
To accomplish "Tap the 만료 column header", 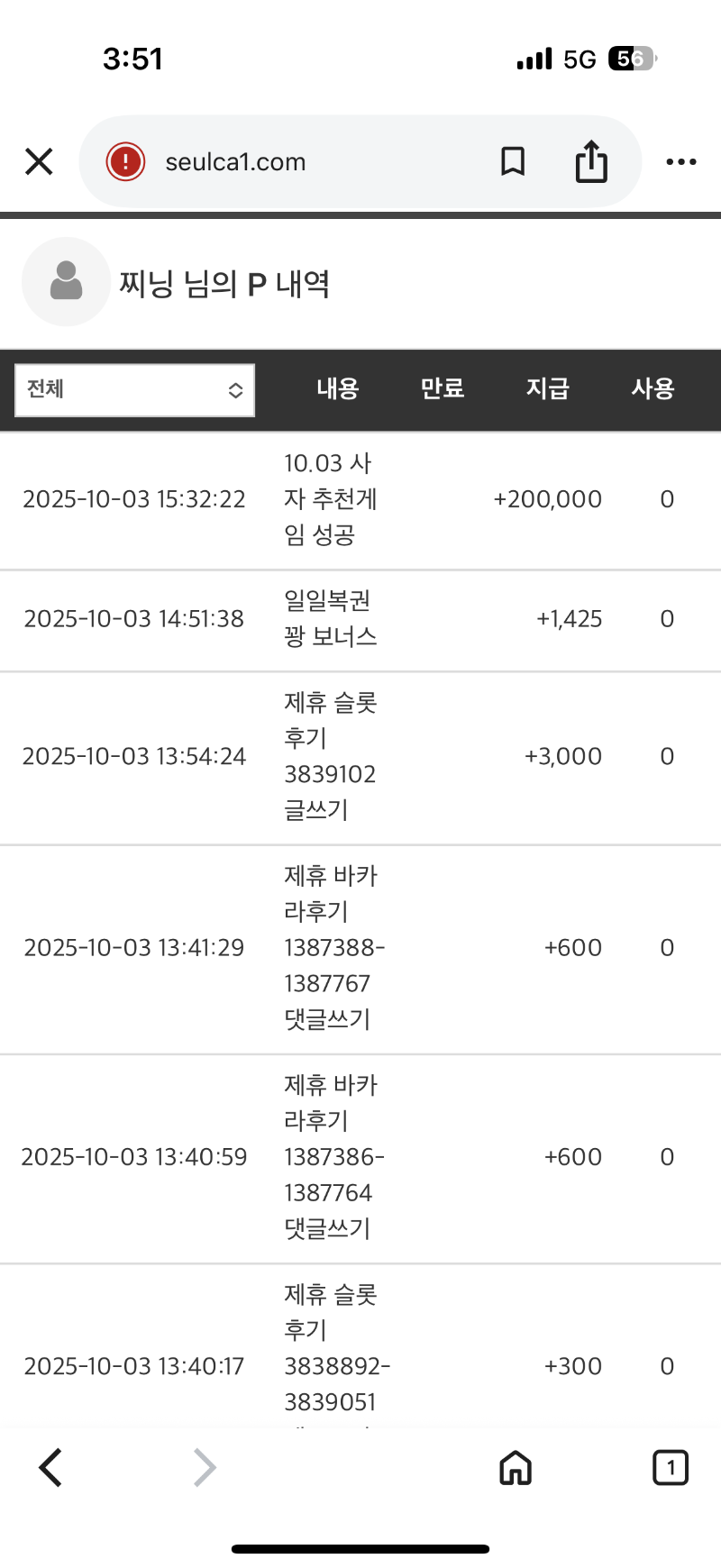I will coord(443,388).
